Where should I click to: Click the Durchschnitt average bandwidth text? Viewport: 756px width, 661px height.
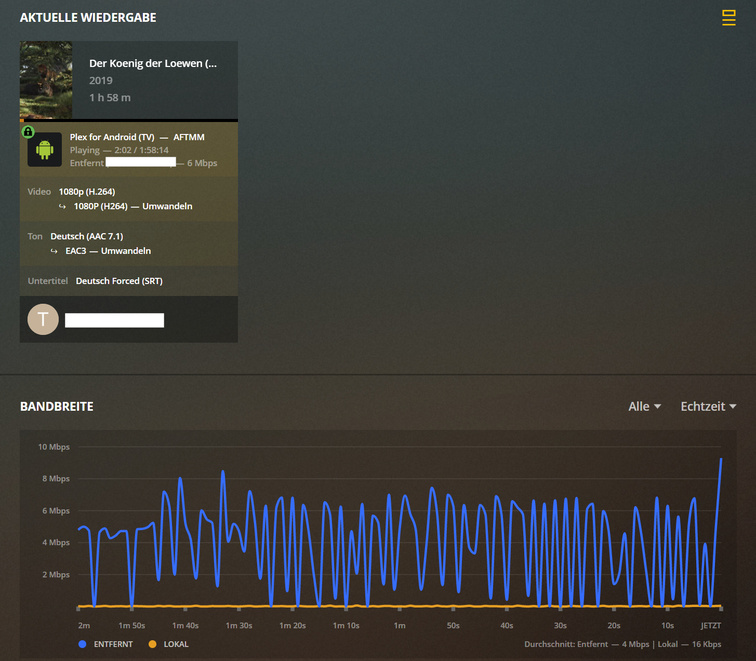pyautogui.click(x=622, y=644)
